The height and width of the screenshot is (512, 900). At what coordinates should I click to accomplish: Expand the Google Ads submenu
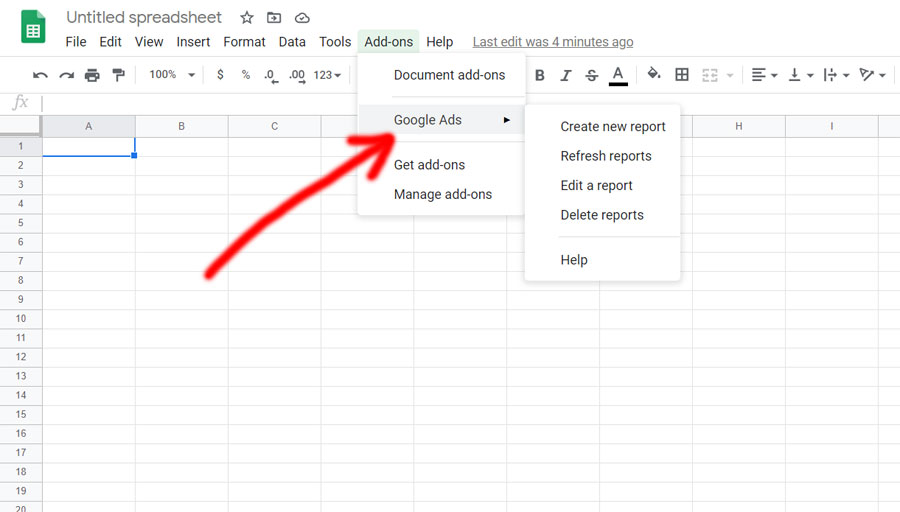coord(441,120)
